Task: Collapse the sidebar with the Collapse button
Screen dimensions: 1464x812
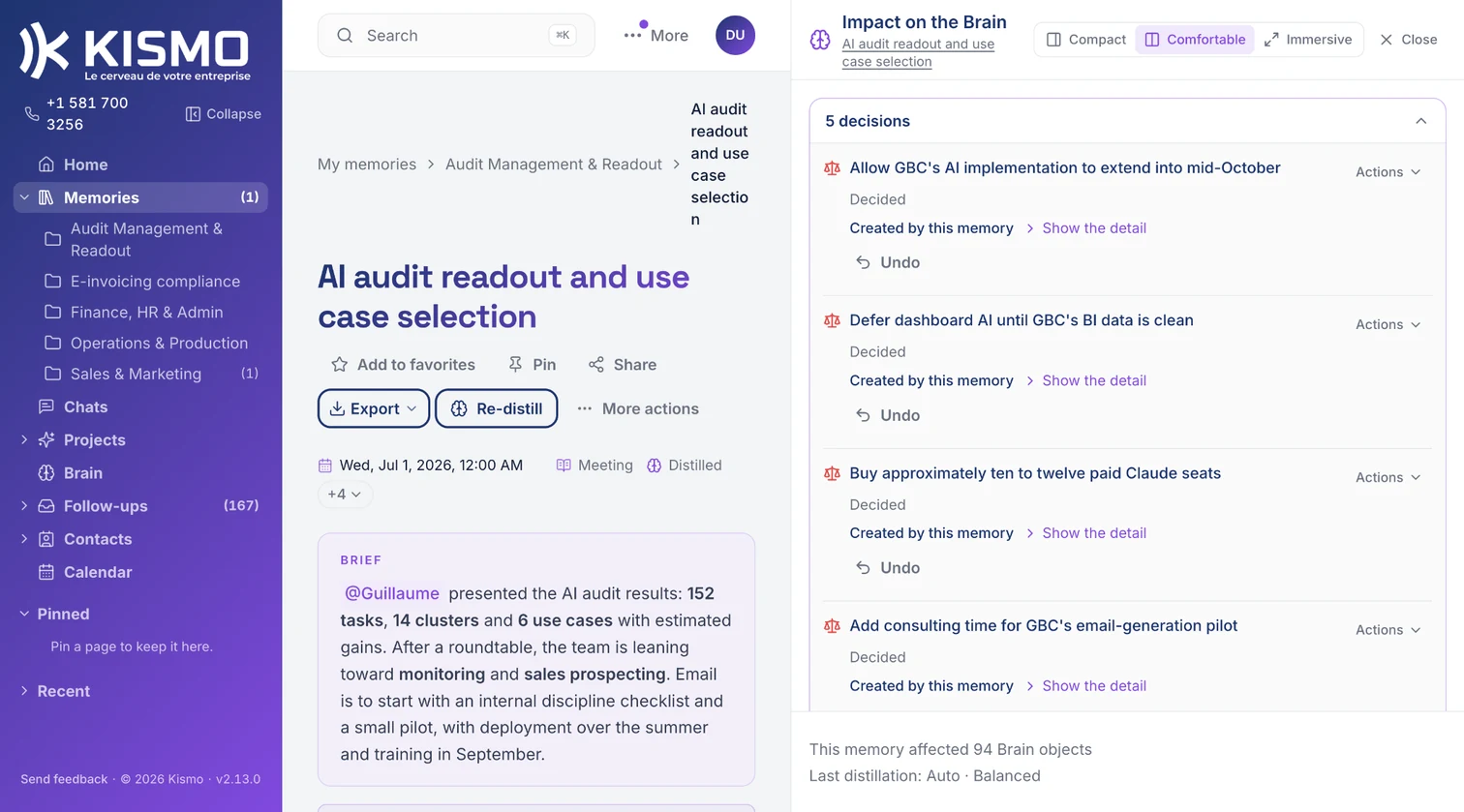Action: [224, 114]
